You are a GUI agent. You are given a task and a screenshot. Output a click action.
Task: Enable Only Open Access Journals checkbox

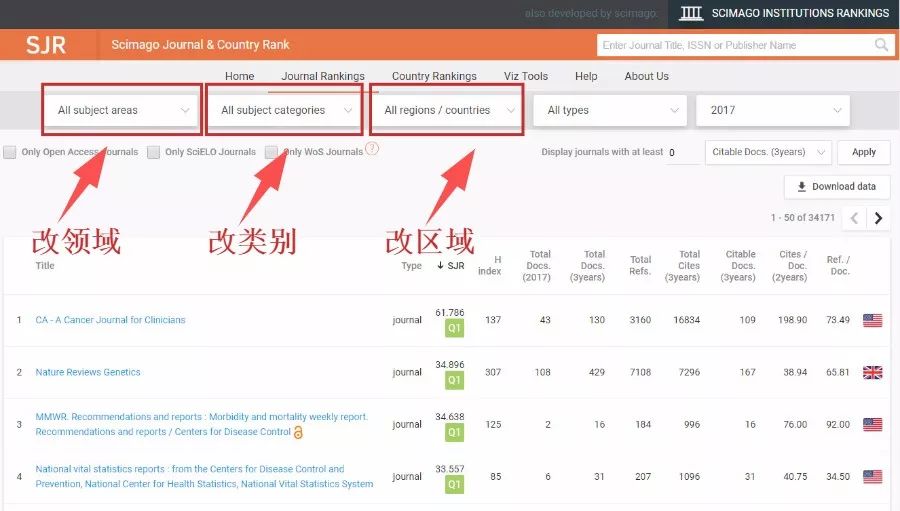(10, 152)
